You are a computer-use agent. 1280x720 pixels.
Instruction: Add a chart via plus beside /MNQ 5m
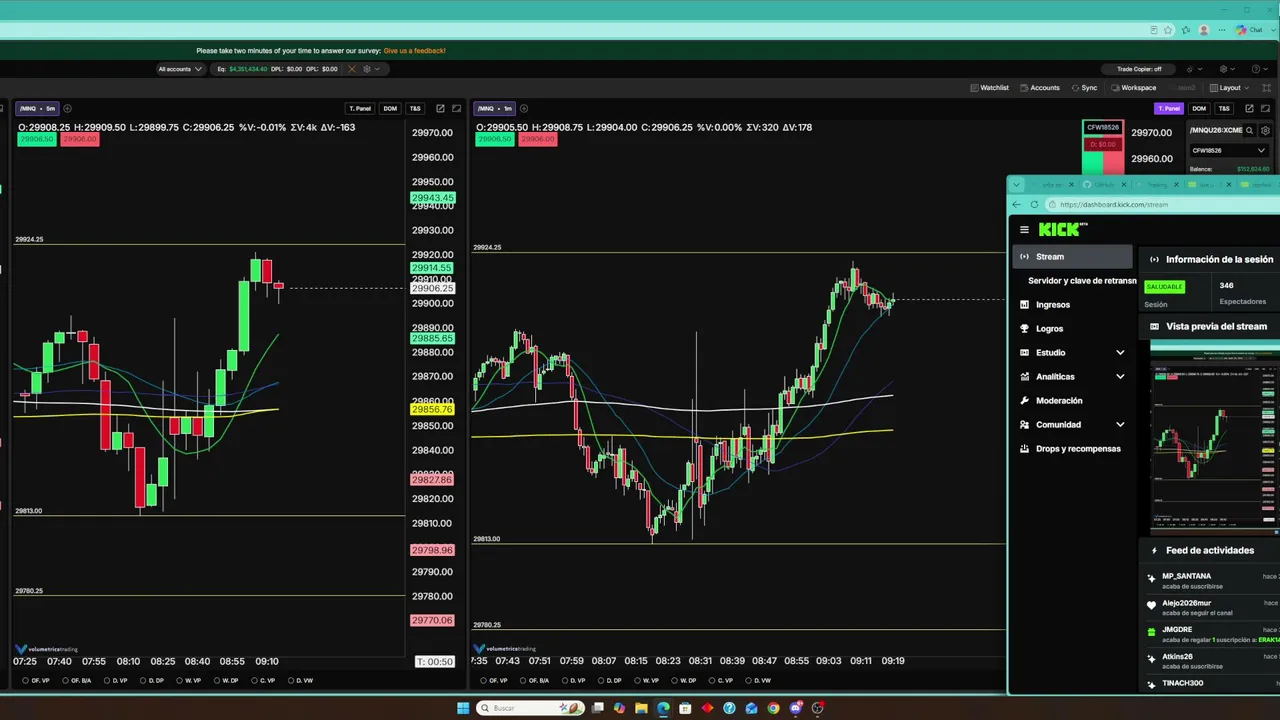68,108
